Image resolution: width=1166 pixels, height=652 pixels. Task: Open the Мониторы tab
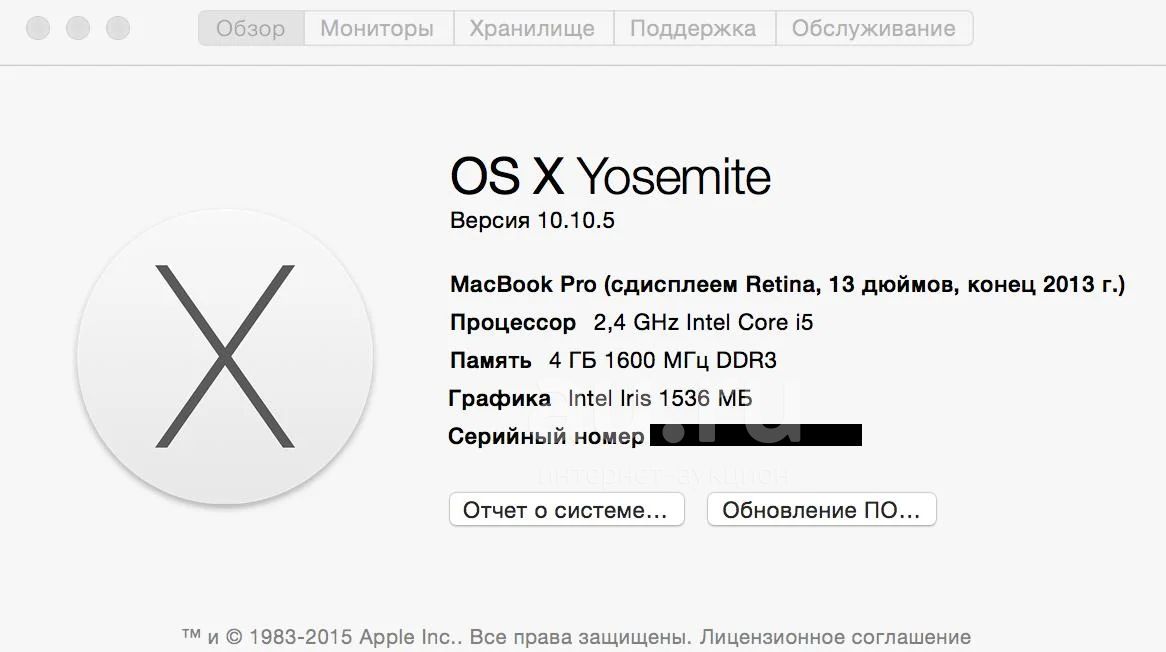(378, 28)
